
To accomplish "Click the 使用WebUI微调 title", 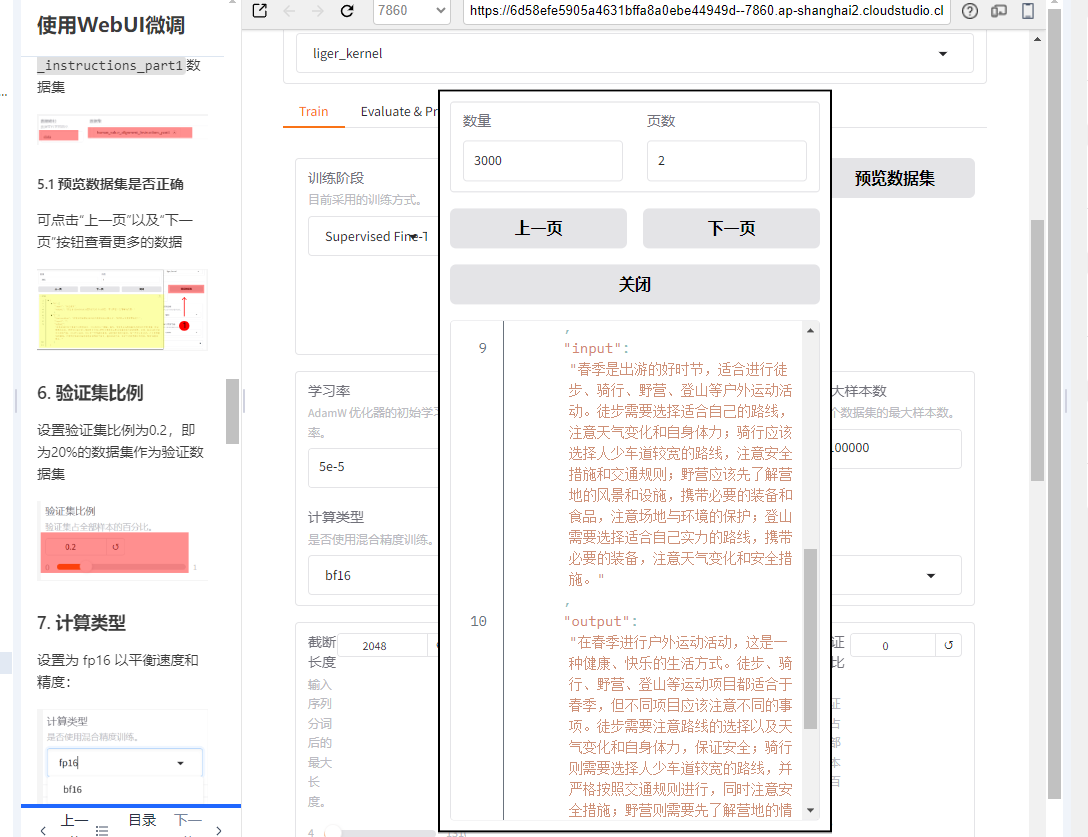I will [111, 26].
